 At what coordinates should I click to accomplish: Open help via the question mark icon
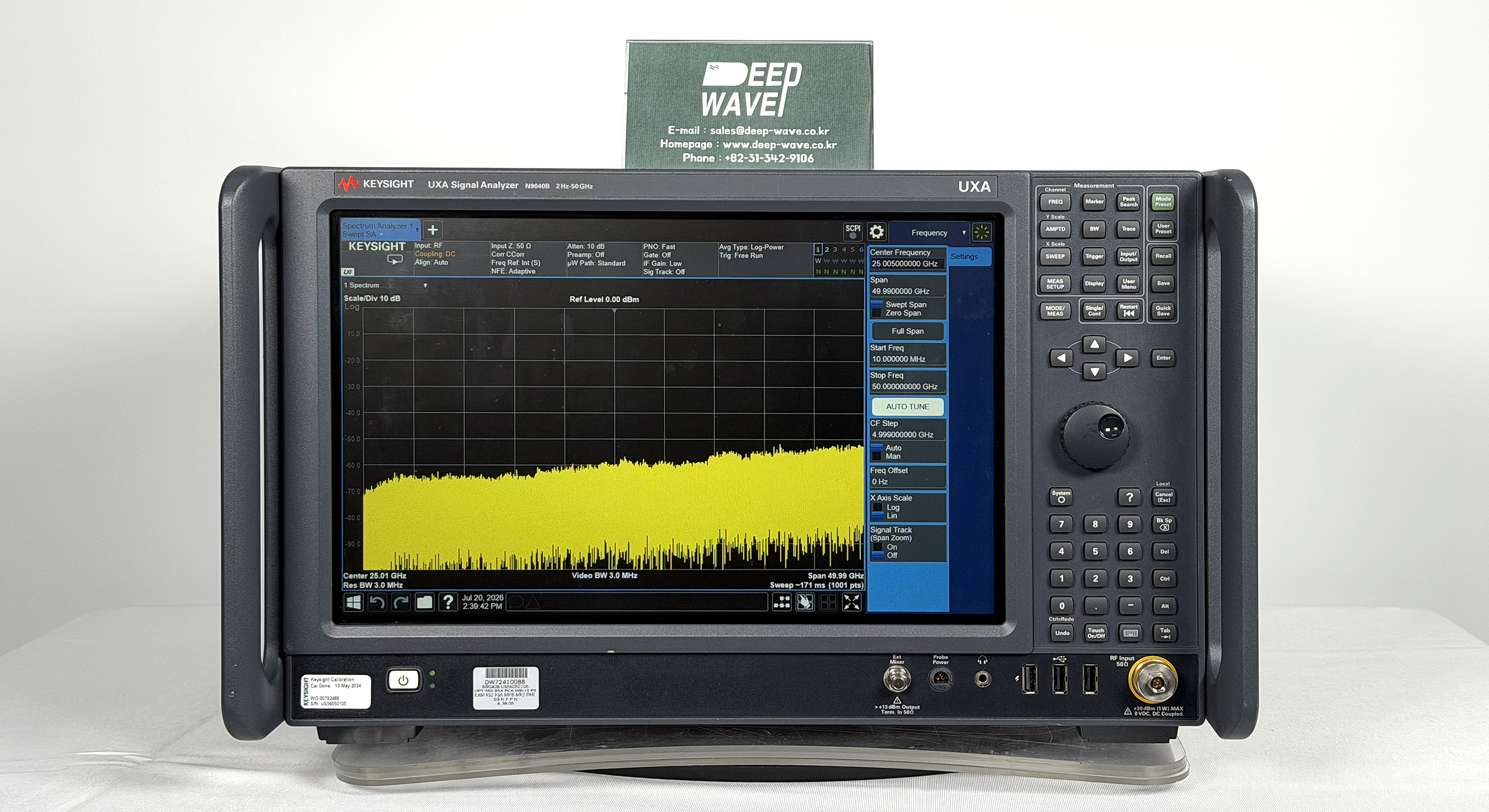[448, 602]
